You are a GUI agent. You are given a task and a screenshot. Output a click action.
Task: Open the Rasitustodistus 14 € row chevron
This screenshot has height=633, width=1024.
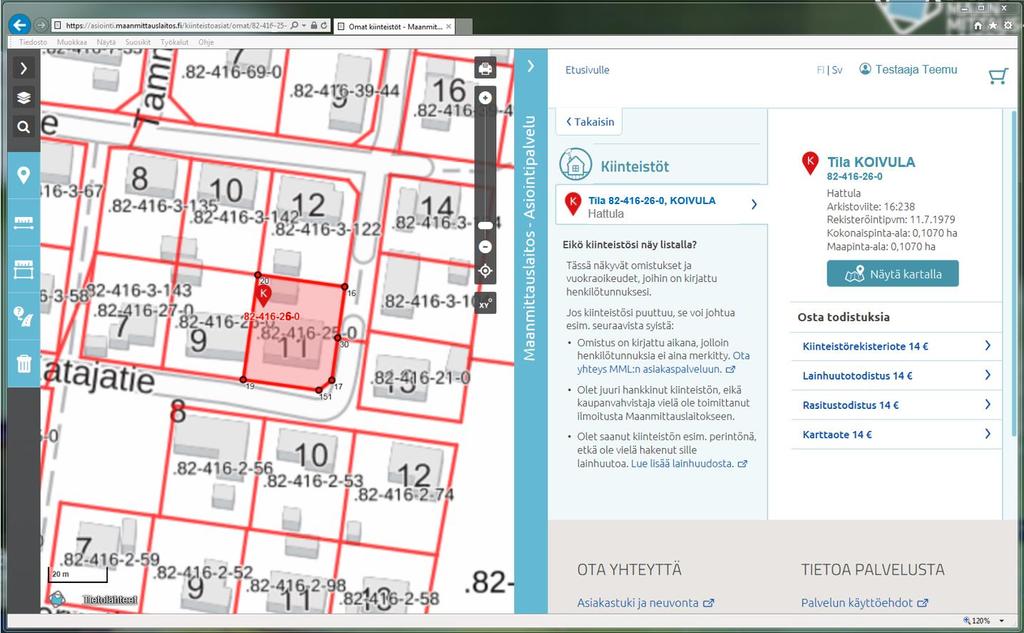click(987, 404)
